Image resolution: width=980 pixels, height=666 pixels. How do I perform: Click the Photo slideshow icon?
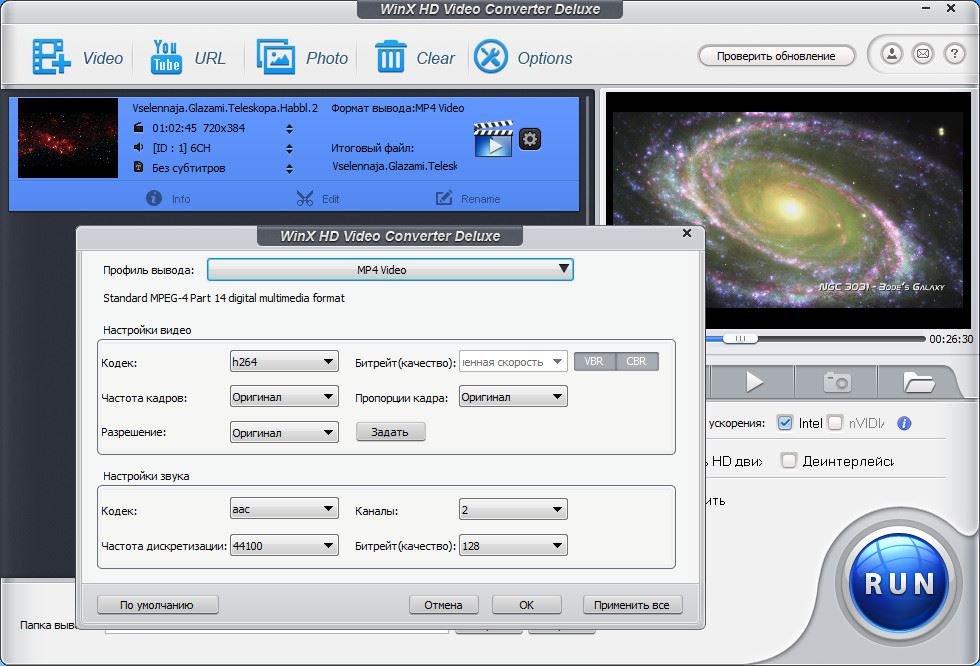tap(276, 57)
